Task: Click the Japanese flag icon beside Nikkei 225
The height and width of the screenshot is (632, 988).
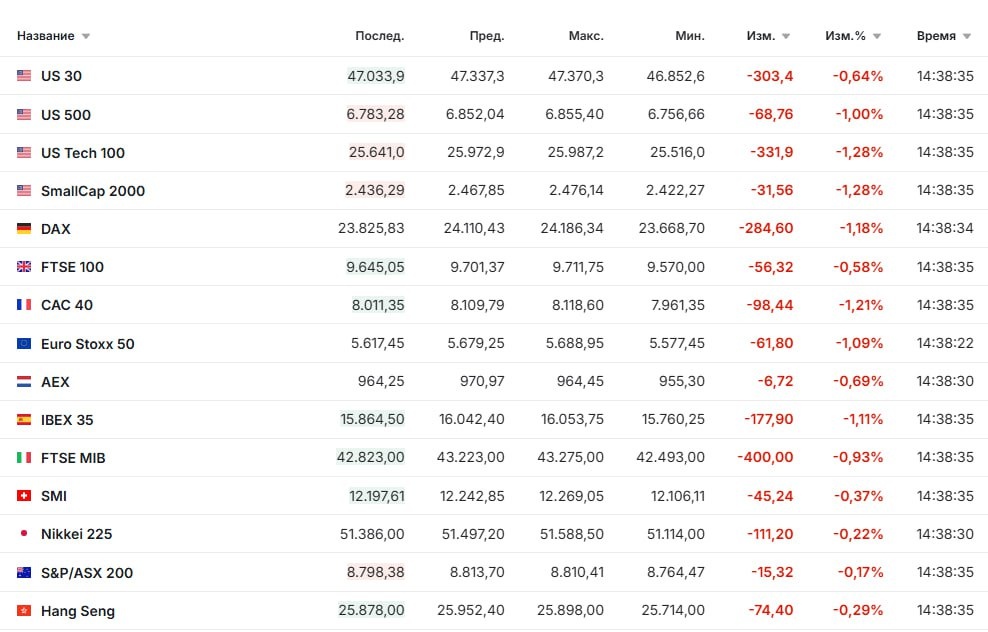Action: point(24,534)
